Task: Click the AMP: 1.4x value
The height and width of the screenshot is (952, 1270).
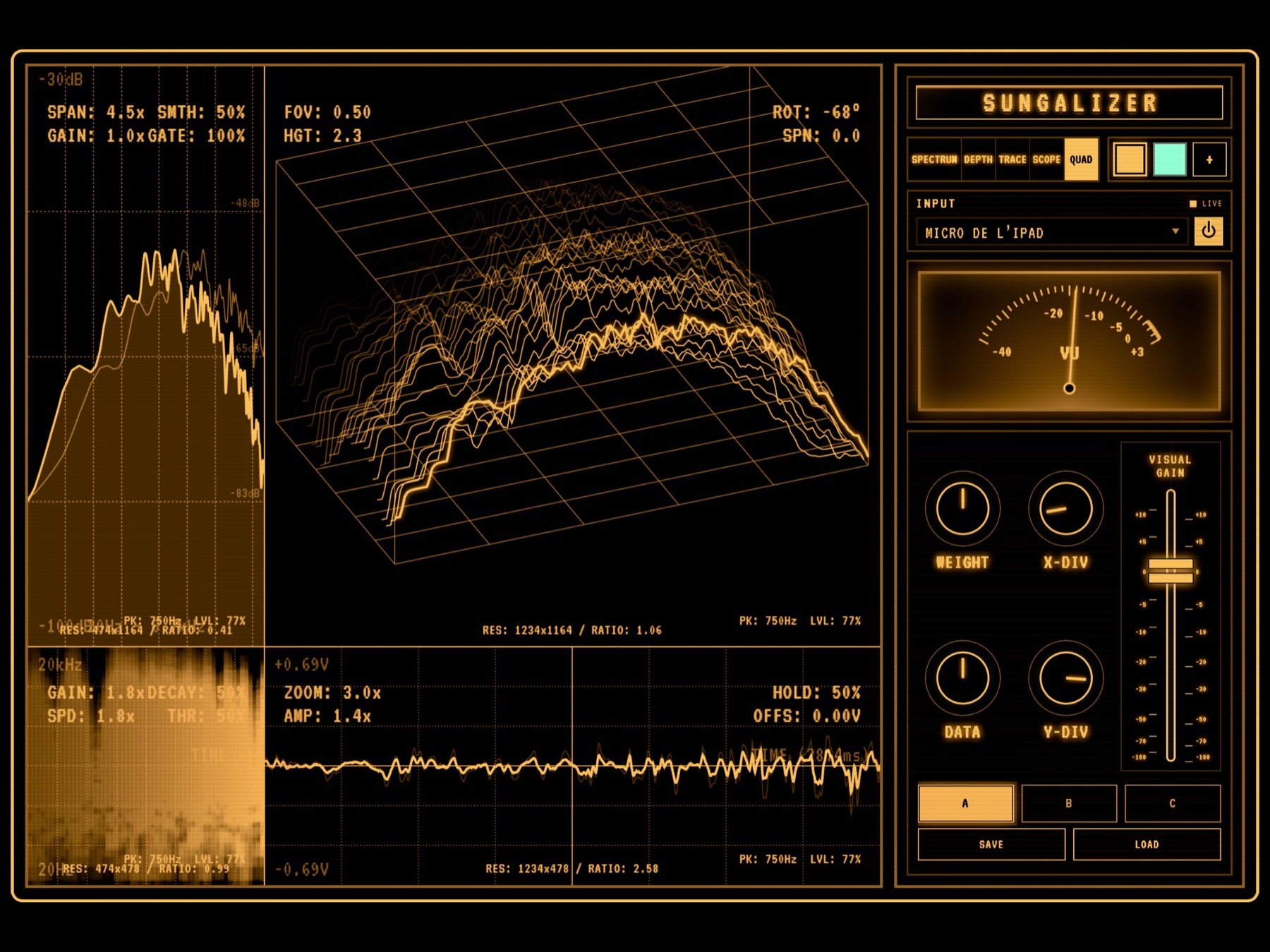Action: (x=327, y=716)
